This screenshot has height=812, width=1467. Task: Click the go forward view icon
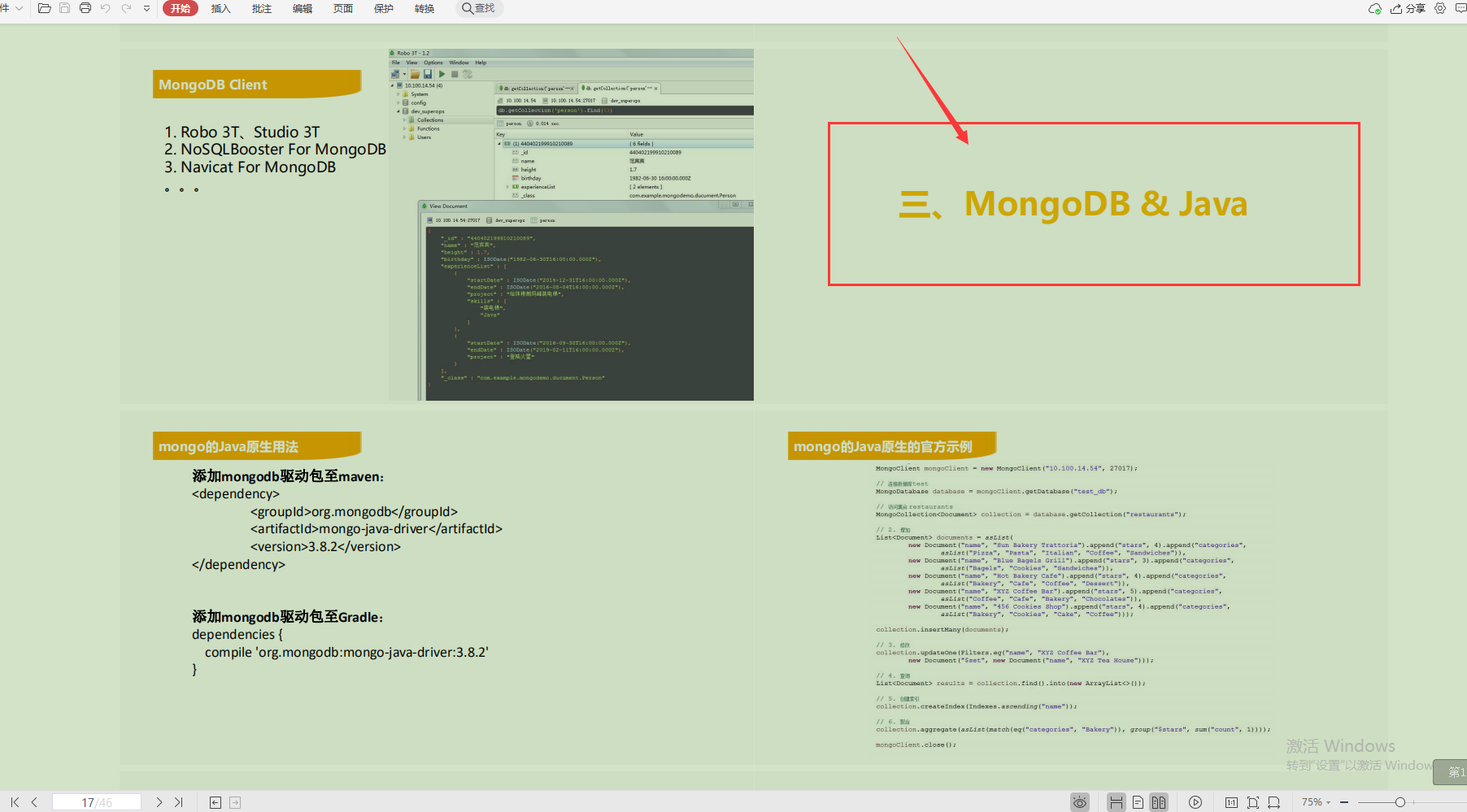pyautogui.click(x=235, y=802)
